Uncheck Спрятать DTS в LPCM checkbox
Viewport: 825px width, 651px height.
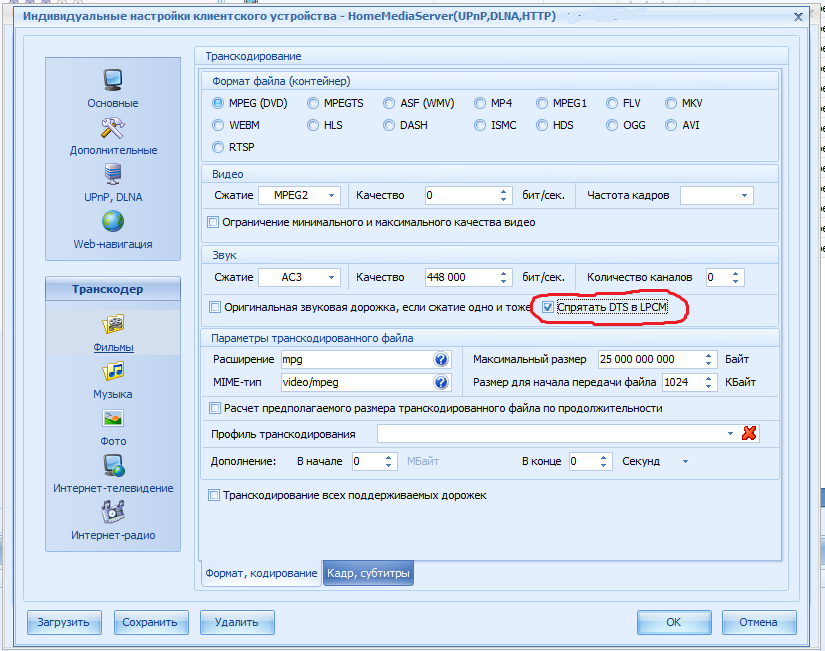click(547, 308)
